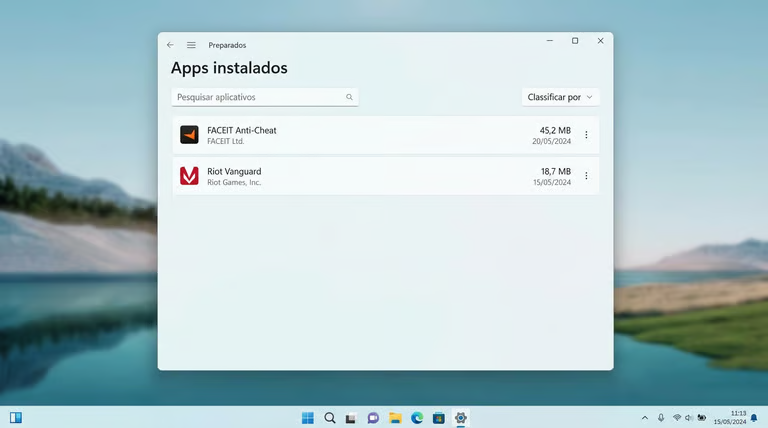This screenshot has width=768, height=428.
Task: Go back using the arrow icon
Action: tap(170, 45)
